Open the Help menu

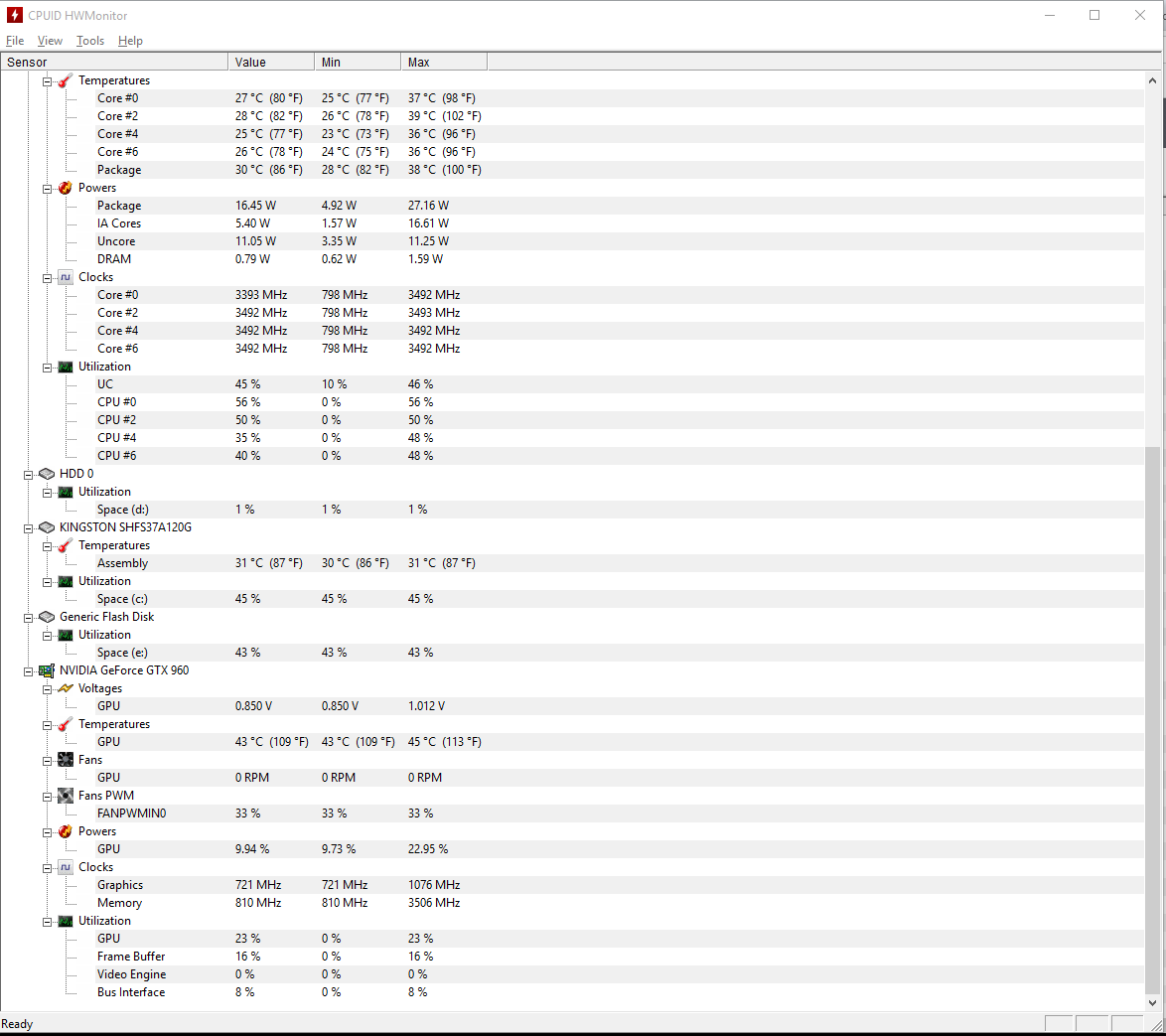point(130,41)
